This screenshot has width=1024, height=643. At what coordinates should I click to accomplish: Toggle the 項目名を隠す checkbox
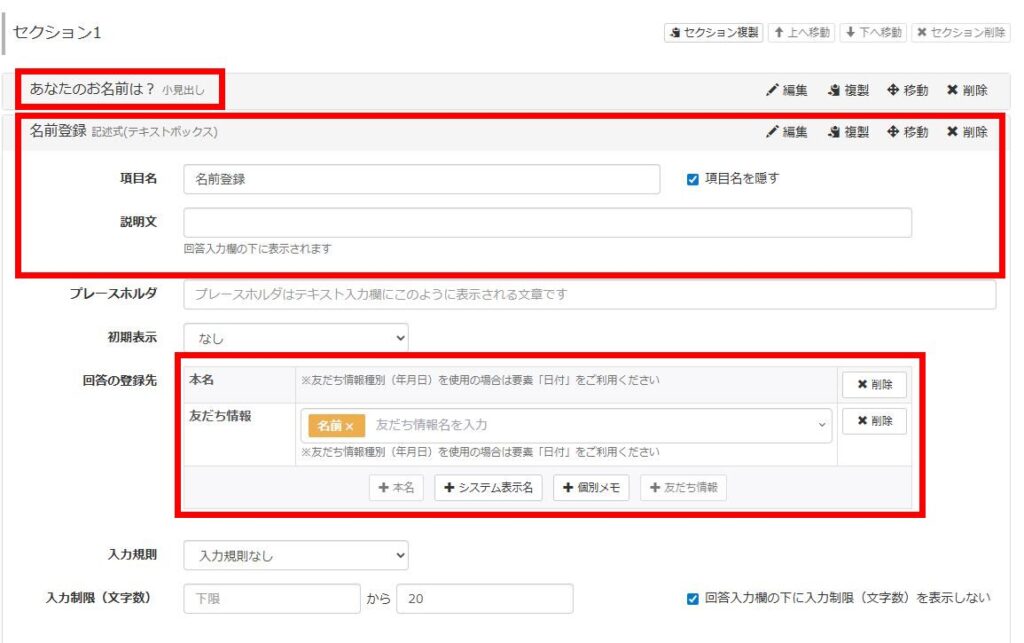click(x=693, y=179)
